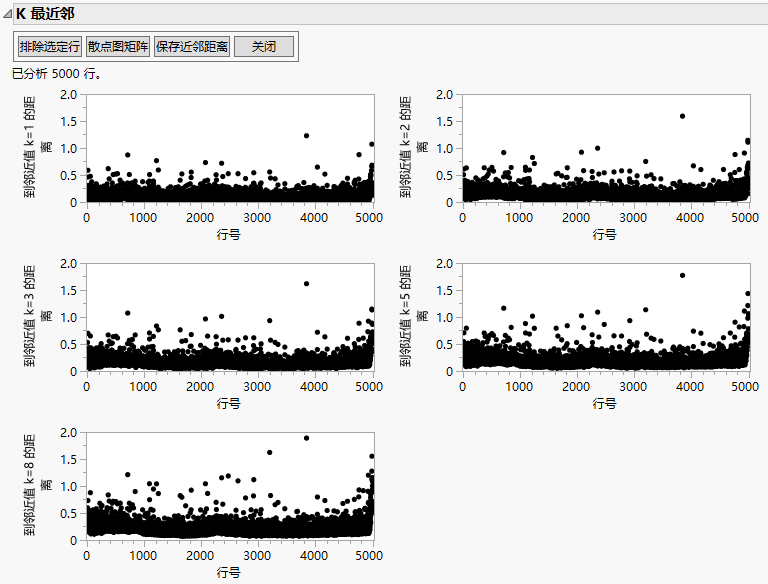Click the 行号 label under k=8 plot
The width and height of the screenshot is (768, 584).
coord(229,573)
